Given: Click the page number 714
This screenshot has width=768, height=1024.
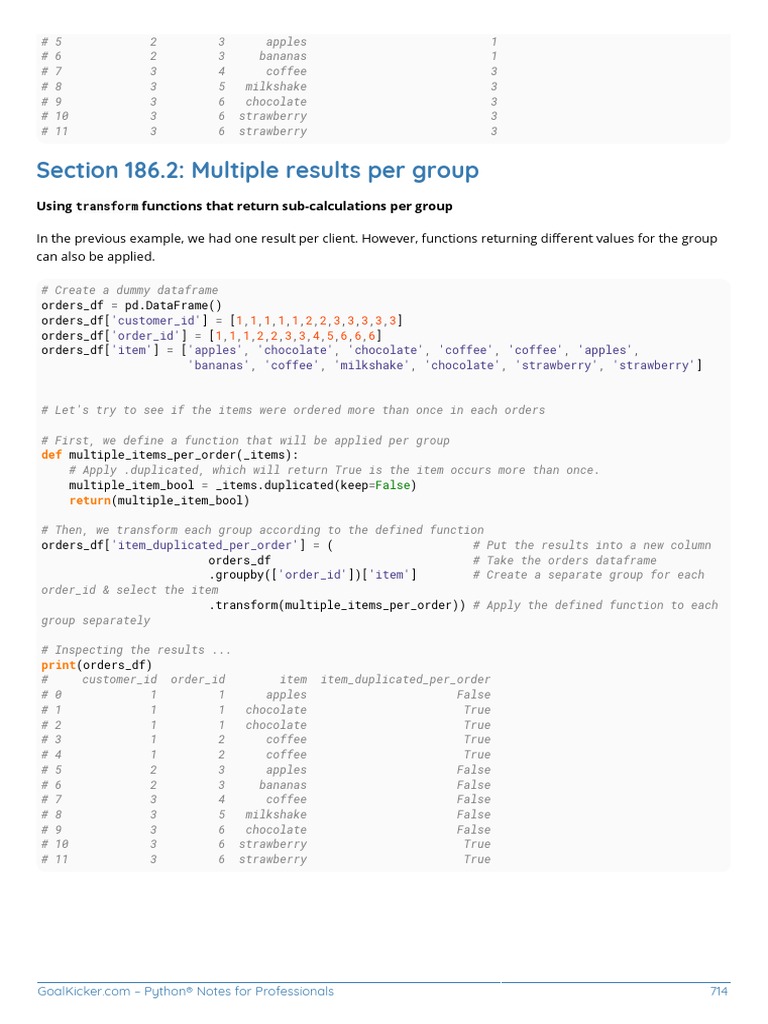Looking at the screenshot, I should (x=718, y=991).
